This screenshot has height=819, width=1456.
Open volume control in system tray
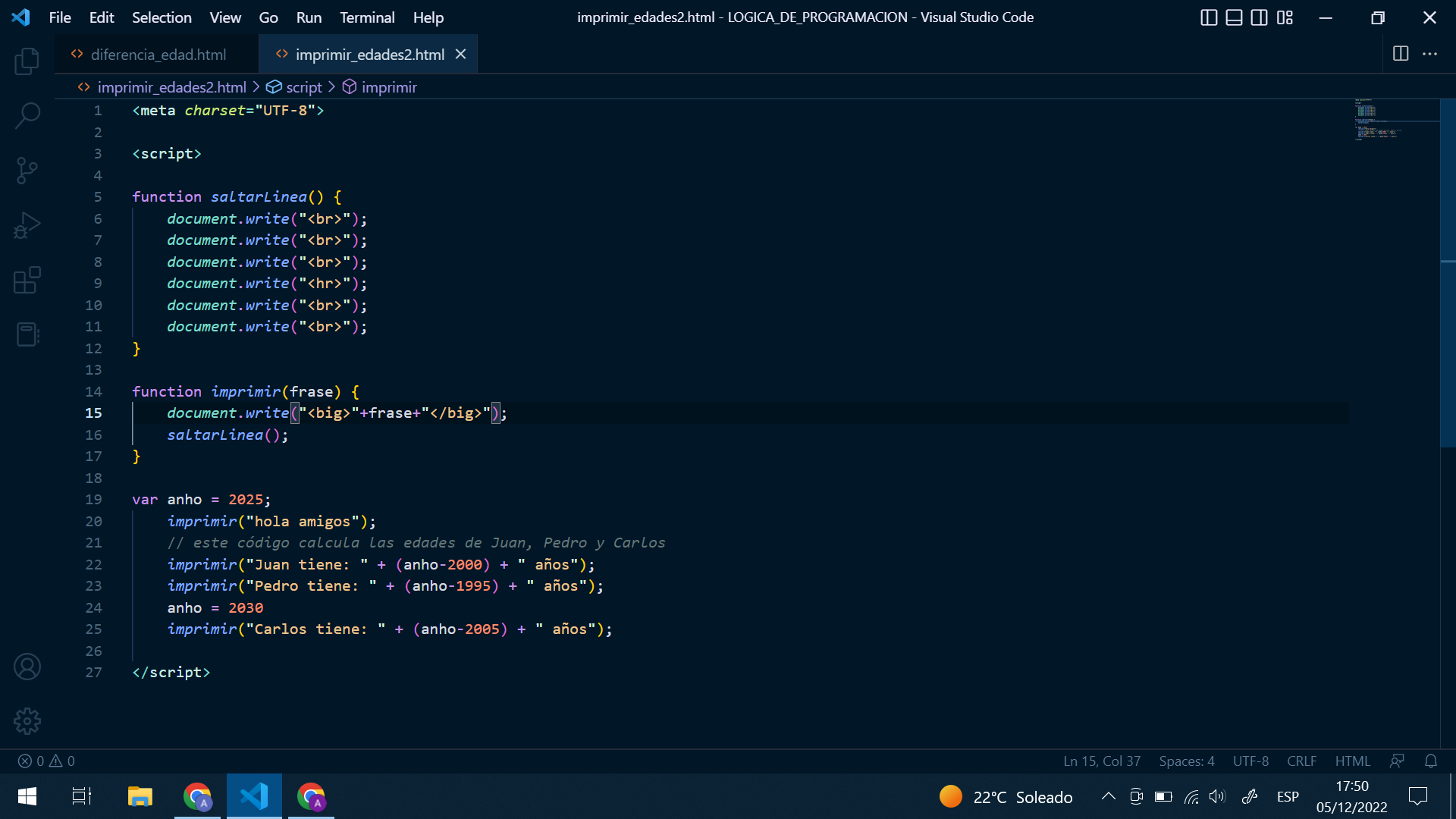(x=1217, y=796)
